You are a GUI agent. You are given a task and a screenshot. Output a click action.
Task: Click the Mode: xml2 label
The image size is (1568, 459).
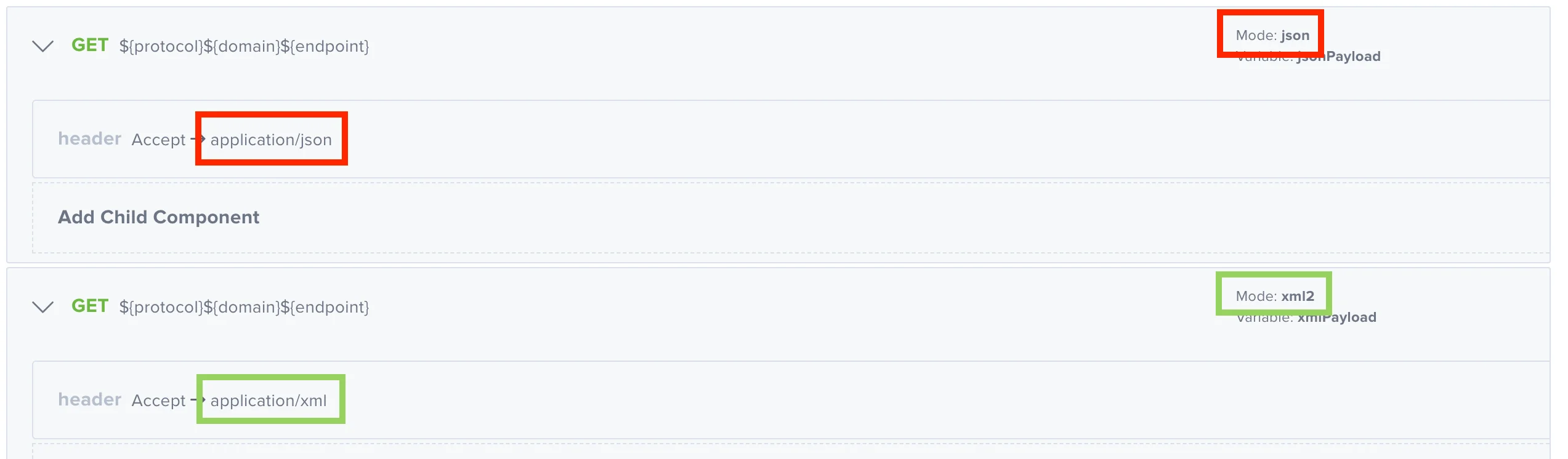pyautogui.click(x=1275, y=297)
